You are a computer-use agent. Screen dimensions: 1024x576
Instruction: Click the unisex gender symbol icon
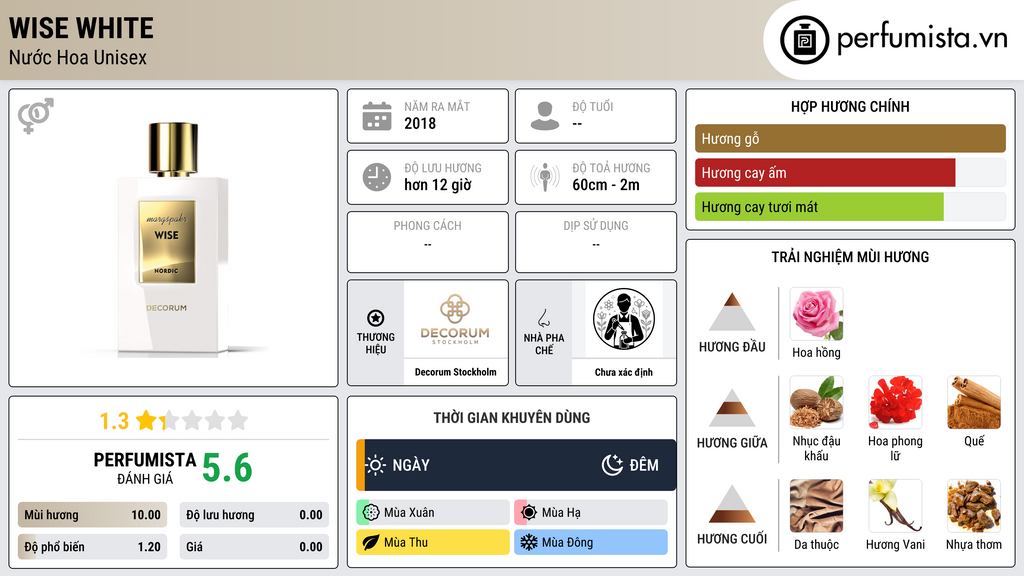click(x=35, y=116)
